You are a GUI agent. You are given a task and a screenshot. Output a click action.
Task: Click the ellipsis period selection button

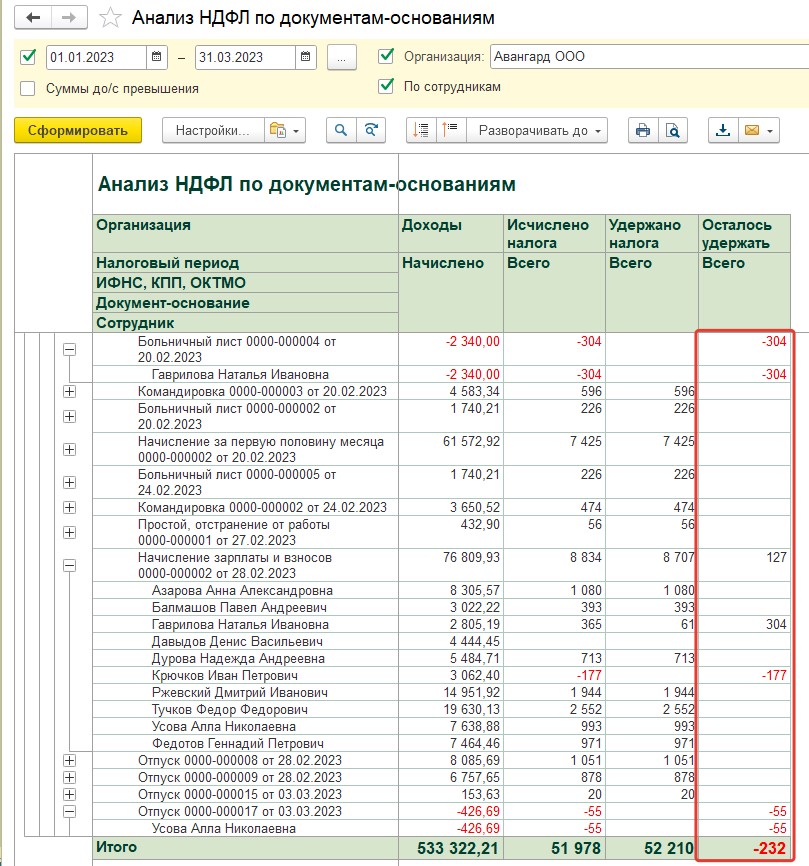tap(342, 57)
